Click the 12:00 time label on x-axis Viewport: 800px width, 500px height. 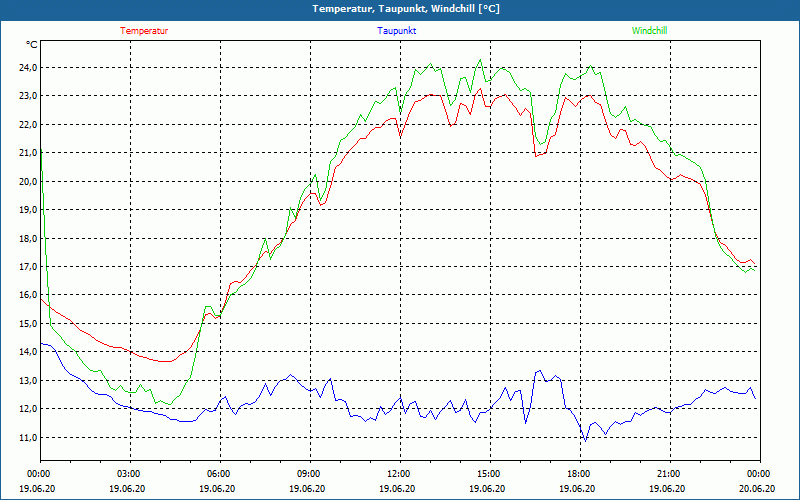tap(398, 474)
